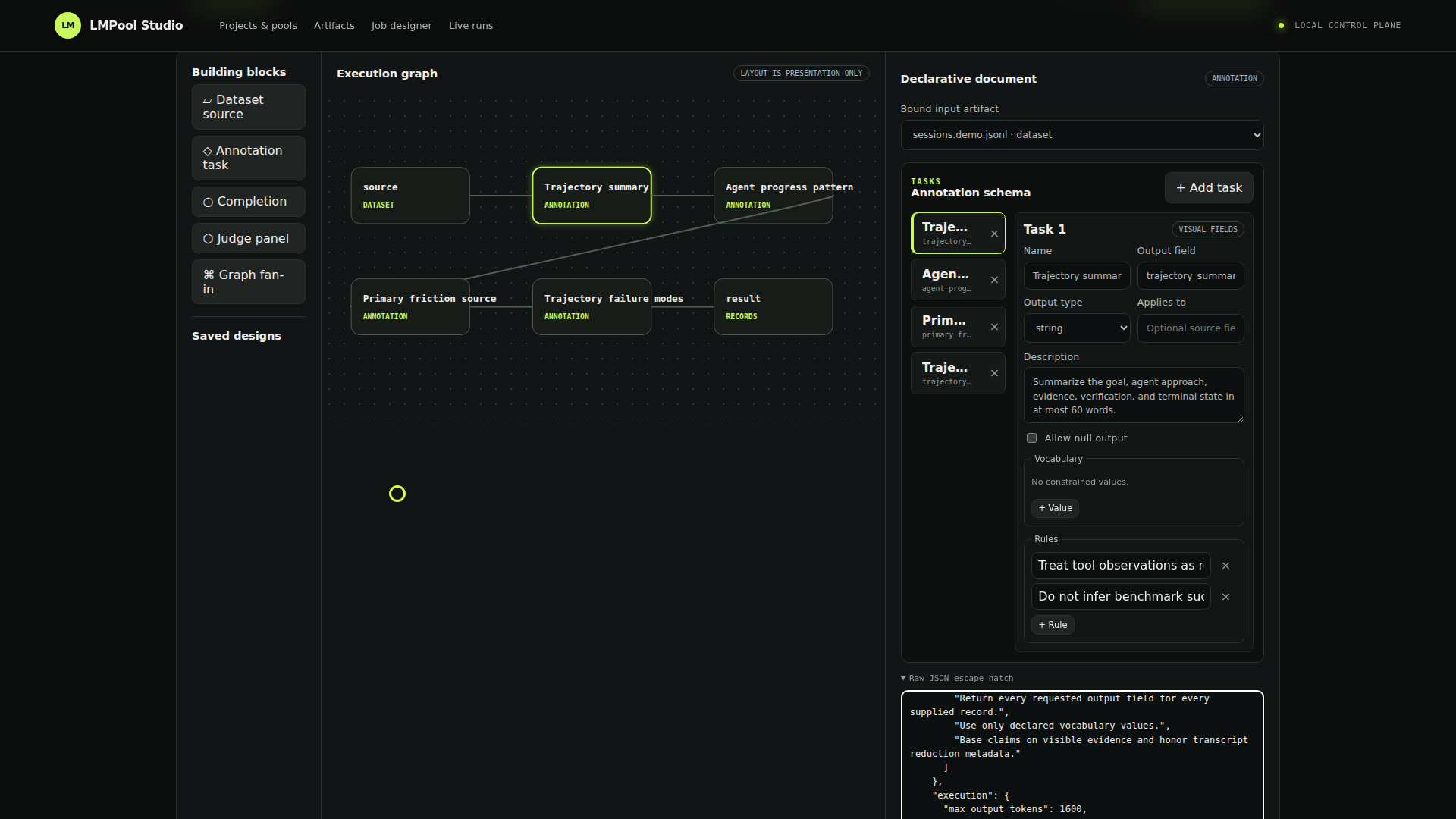1456x819 pixels.
Task: Remove the Agent progress task with X
Action: click(994, 280)
